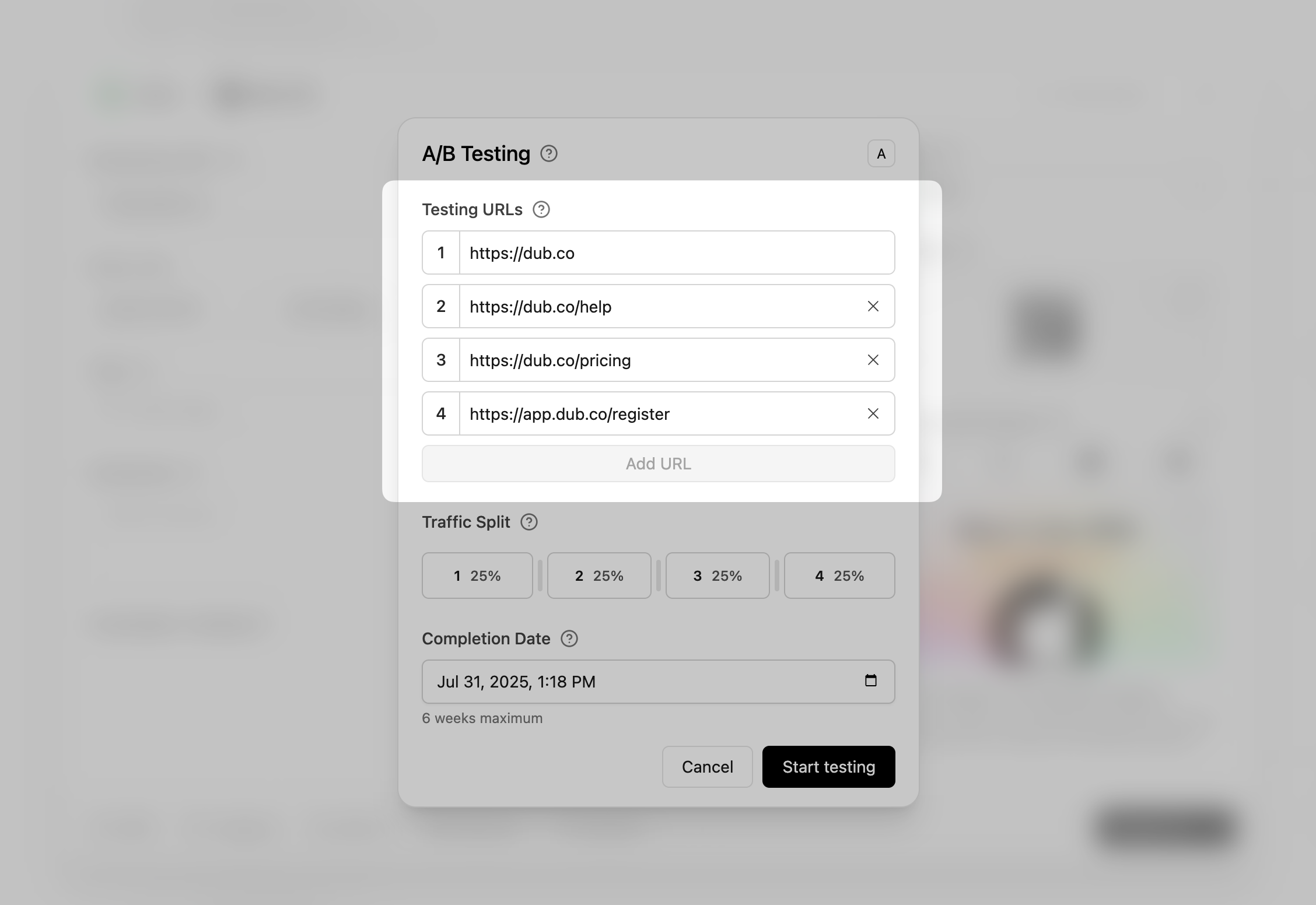Click the Traffic Split help icon

pos(529,522)
